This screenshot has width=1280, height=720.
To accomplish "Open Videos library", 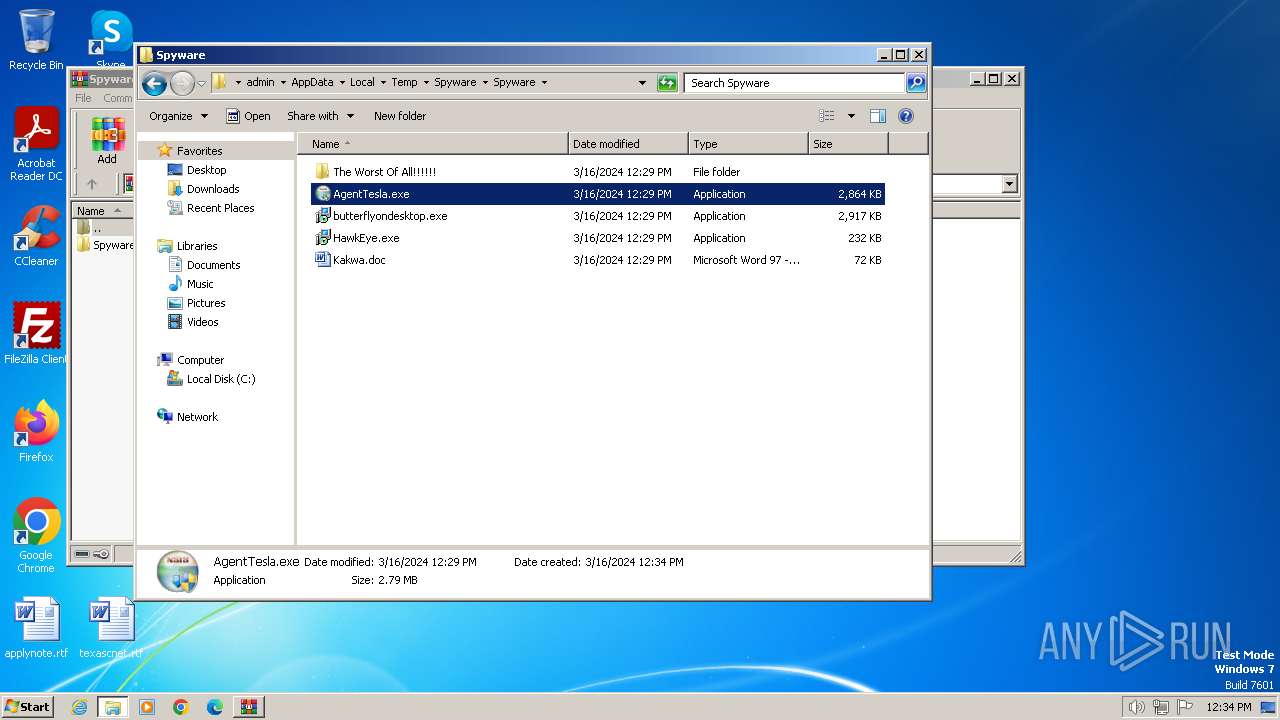I will pos(202,322).
